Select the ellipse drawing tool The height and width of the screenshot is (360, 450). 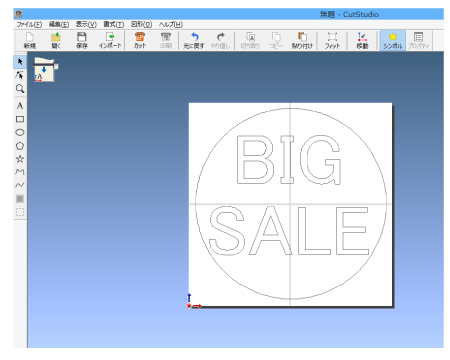(x=20, y=132)
